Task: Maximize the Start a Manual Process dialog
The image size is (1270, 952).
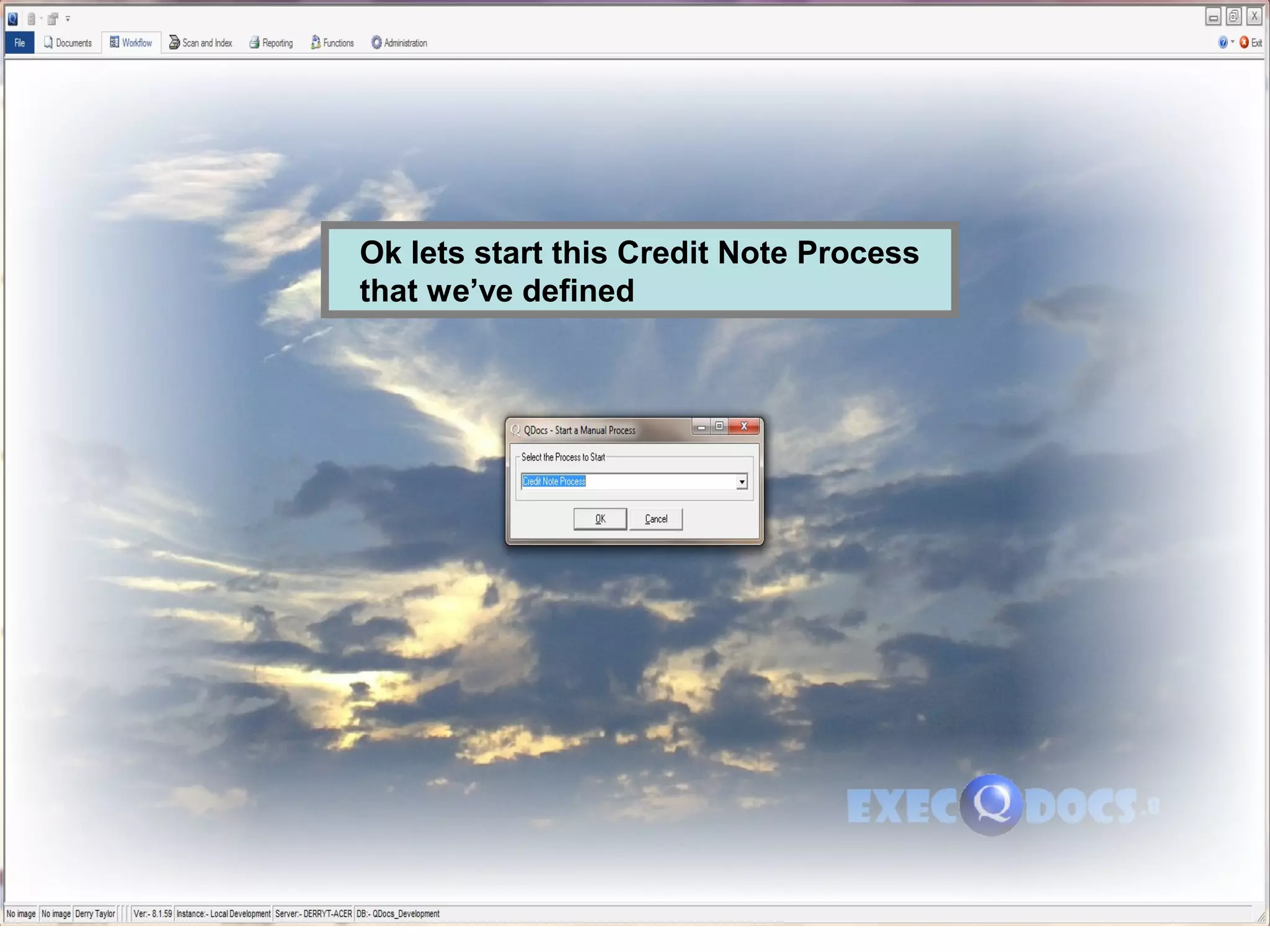Action: (719, 426)
